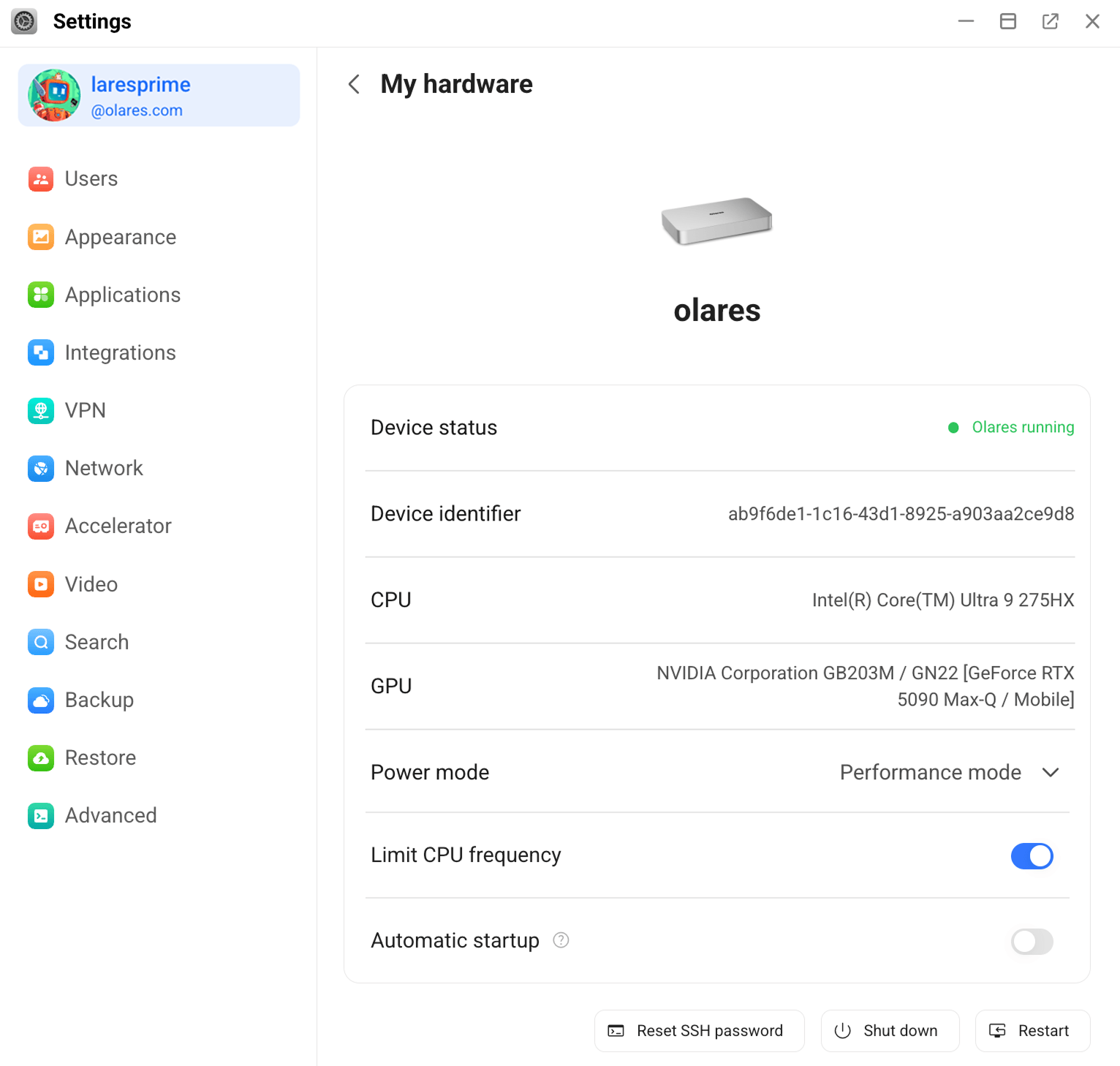Viewport: 1120px width, 1066px height.
Task: Click the Video play icon
Action: click(x=41, y=584)
